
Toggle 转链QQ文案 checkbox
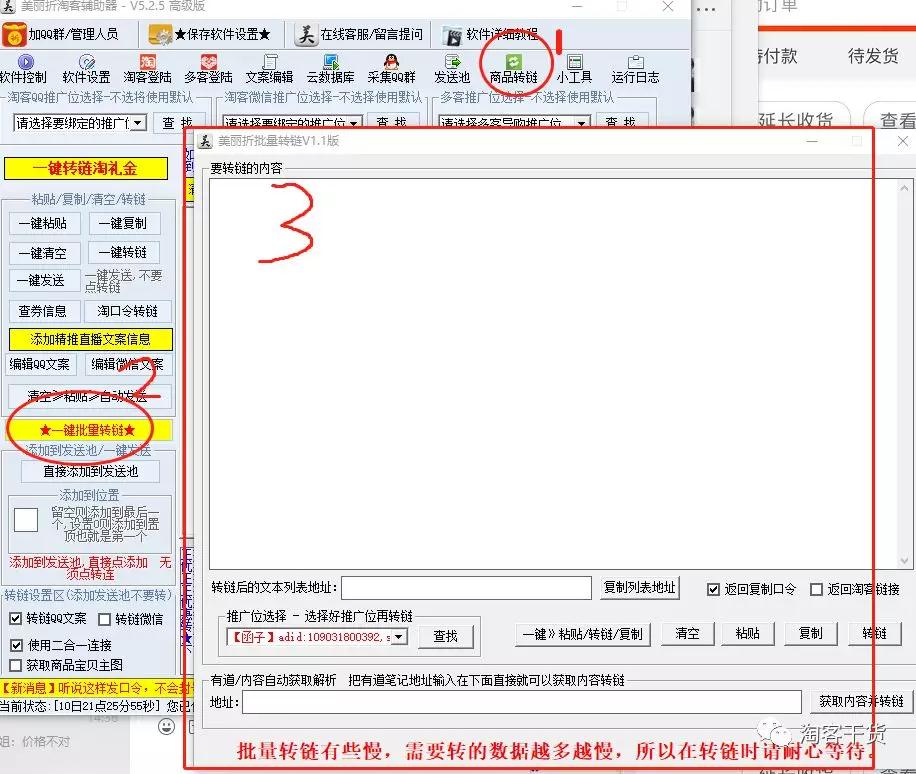click(16, 619)
